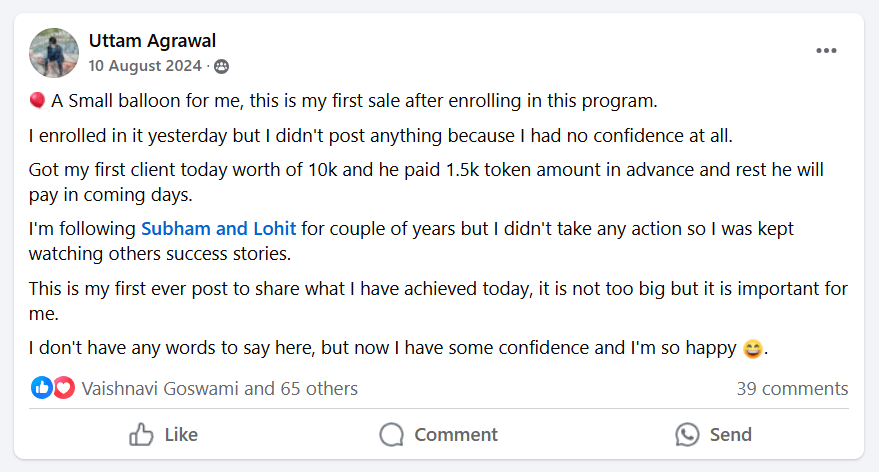Open the post options three-dot menu
This screenshot has width=879, height=472.
tap(826, 51)
